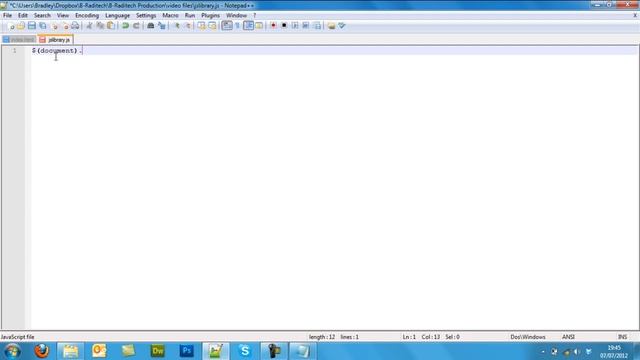The image size is (640, 360).
Task: Click the volume speaker tray icon
Action: point(577,351)
